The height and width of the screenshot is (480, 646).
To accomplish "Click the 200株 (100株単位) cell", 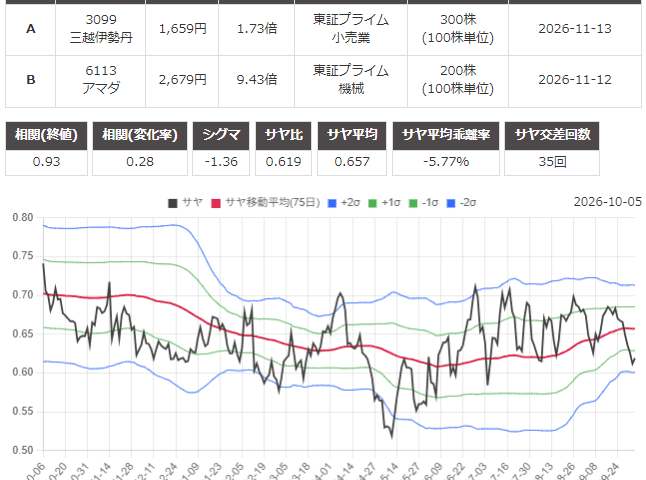I will click(x=458, y=80).
